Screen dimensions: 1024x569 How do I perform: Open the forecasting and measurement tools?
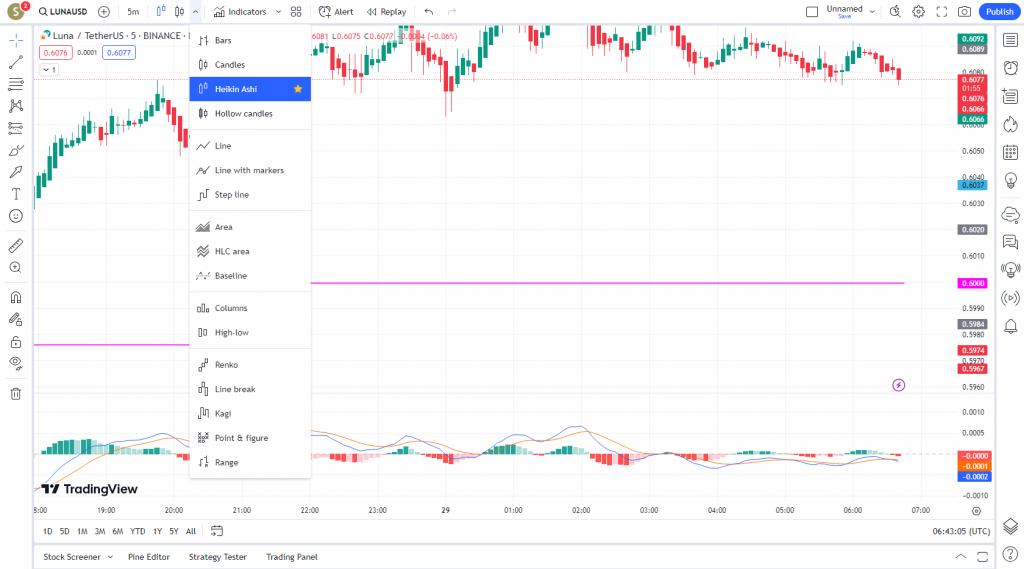16,128
